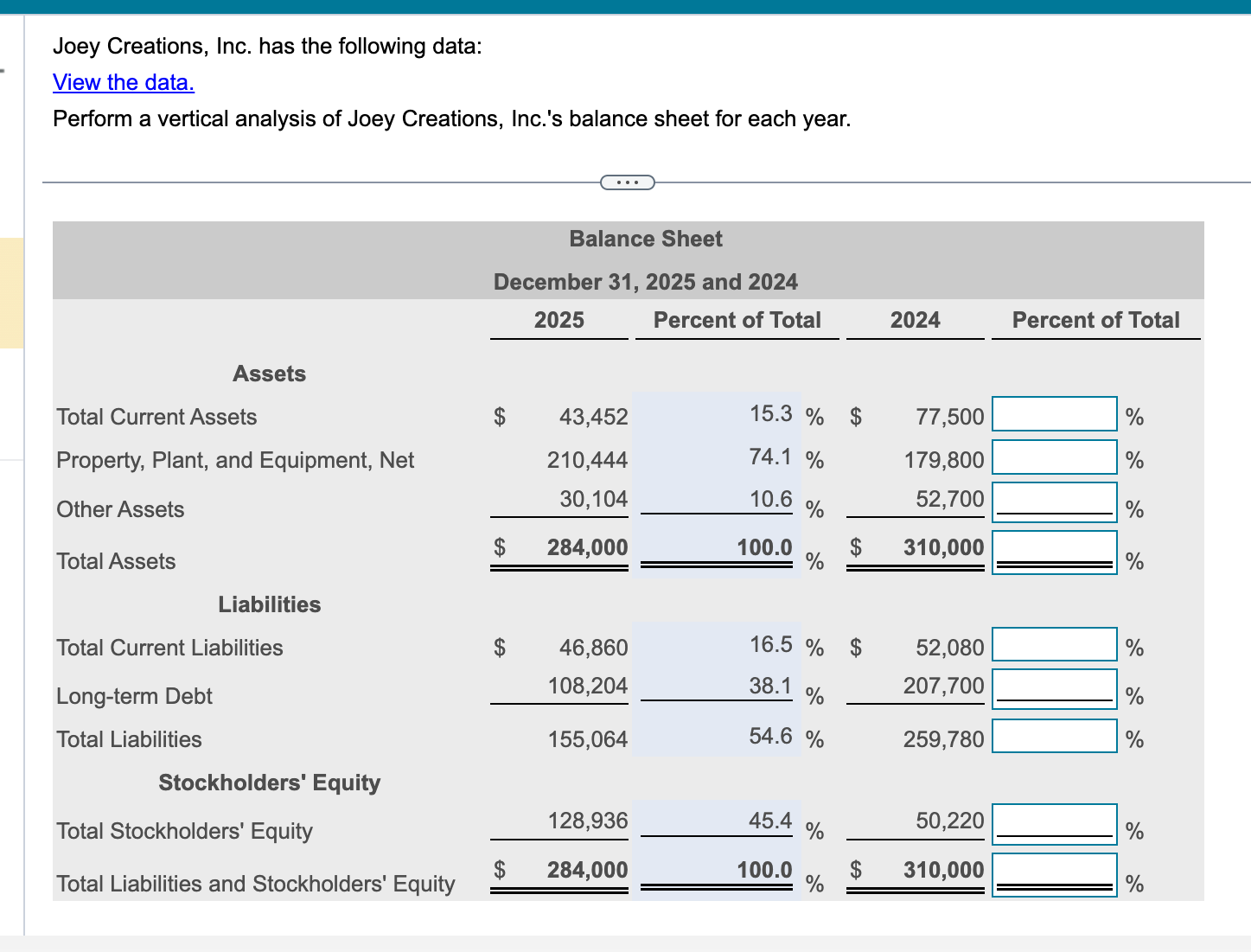Click the 2024 percent box for Property, Plant, and Equipment
Viewport: 1251px width, 952px height.
click(x=1054, y=457)
